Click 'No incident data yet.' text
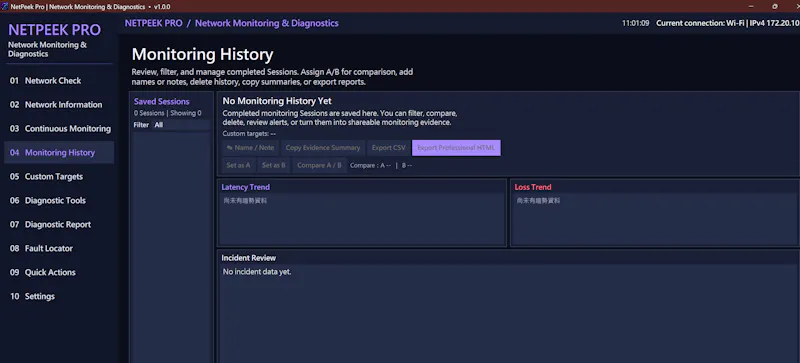The width and height of the screenshot is (800, 363). point(257,272)
